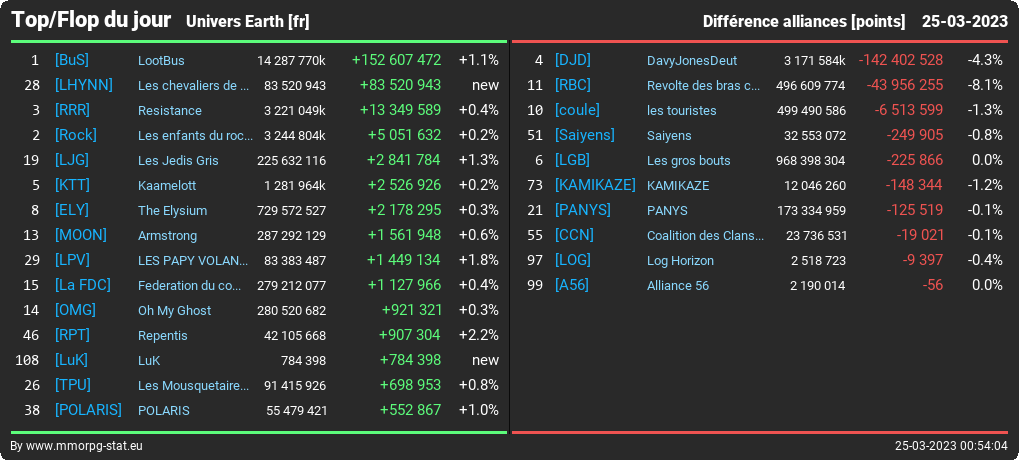Open Coalition des Clans... alliance name
Screen dimensions: 1019x460
706,235
